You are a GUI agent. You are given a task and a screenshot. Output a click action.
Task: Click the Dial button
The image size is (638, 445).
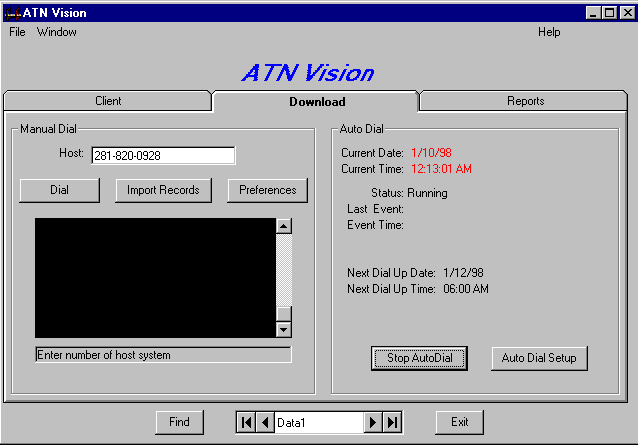click(59, 190)
